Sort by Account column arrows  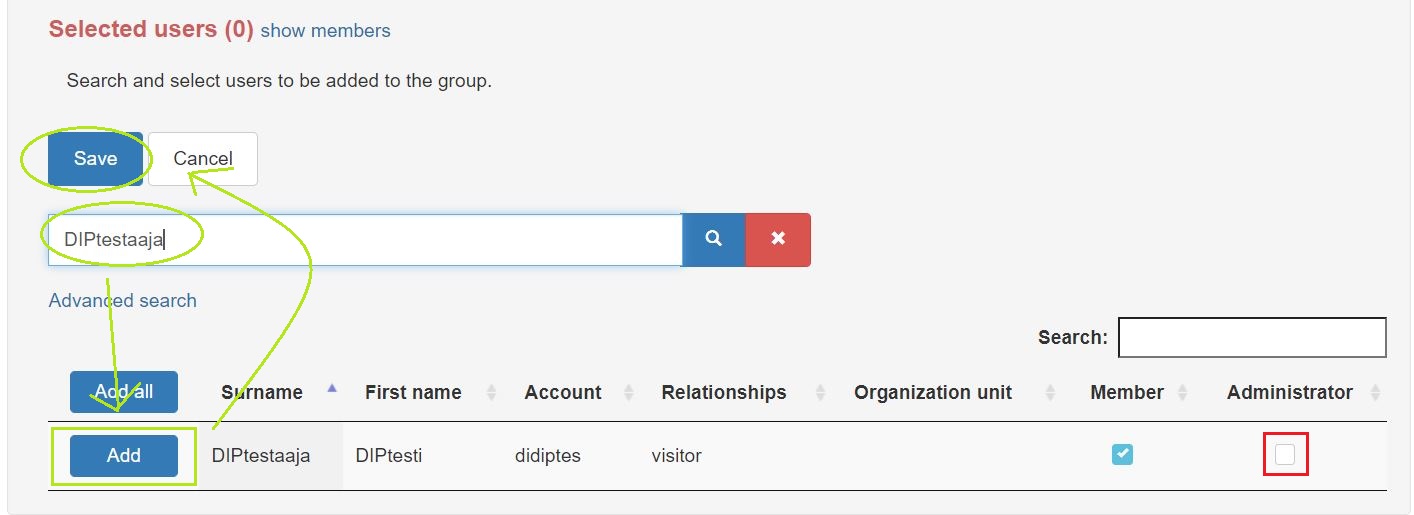[x=628, y=393]
